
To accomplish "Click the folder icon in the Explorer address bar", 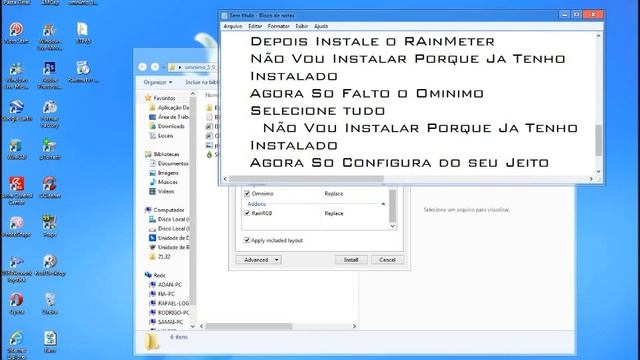I will tap(172, 67).
